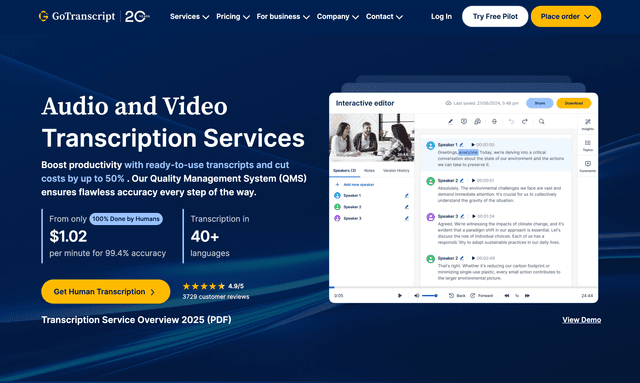Play segment at timestamp 00:02:49

click(x=473, y=258)
